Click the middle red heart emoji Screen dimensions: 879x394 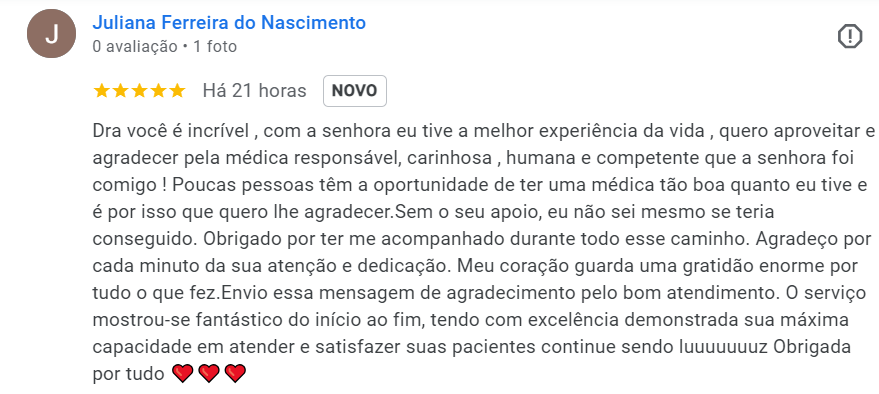[209, 373]
